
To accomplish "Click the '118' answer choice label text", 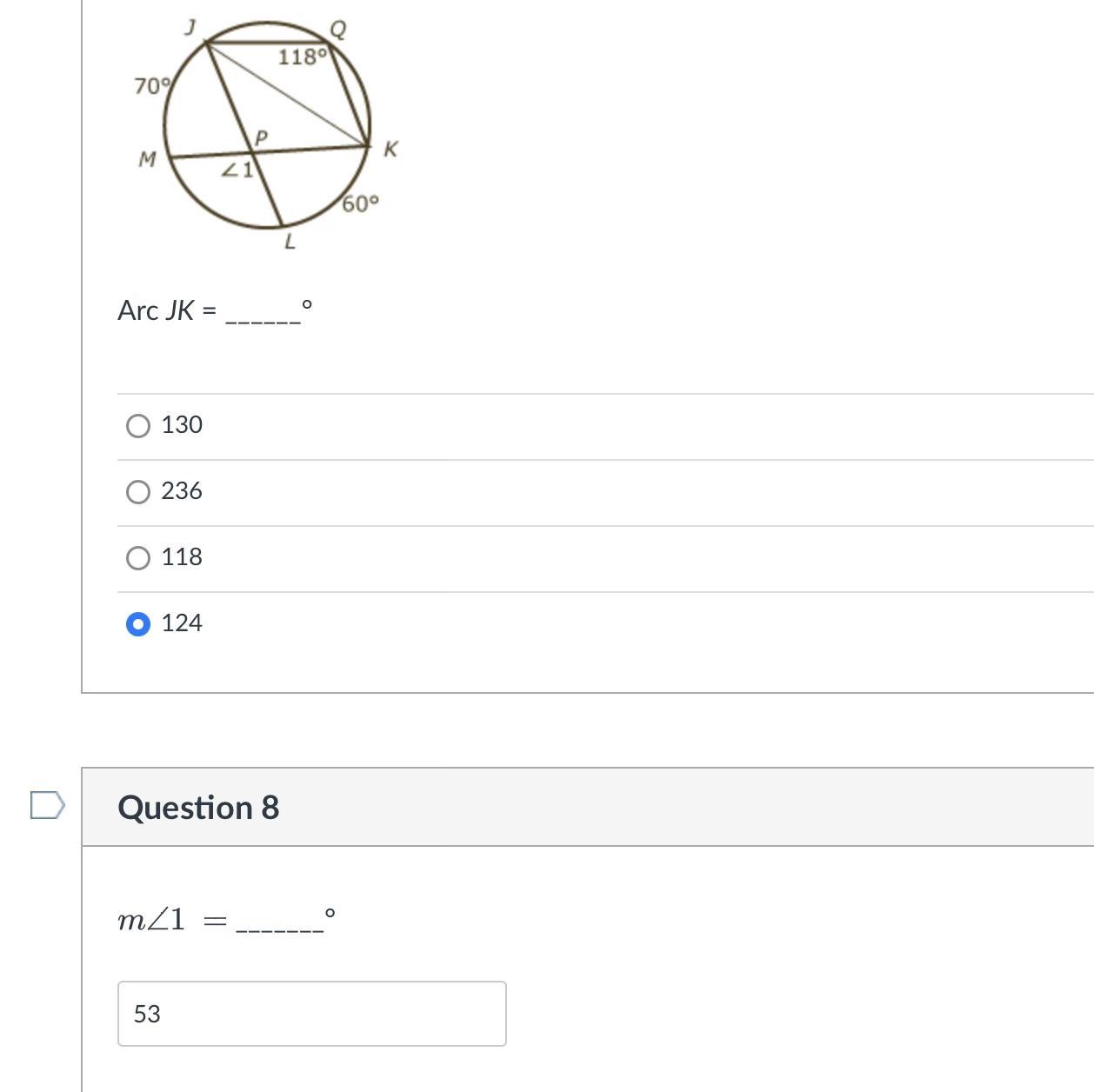I will [x=182, y=557].
